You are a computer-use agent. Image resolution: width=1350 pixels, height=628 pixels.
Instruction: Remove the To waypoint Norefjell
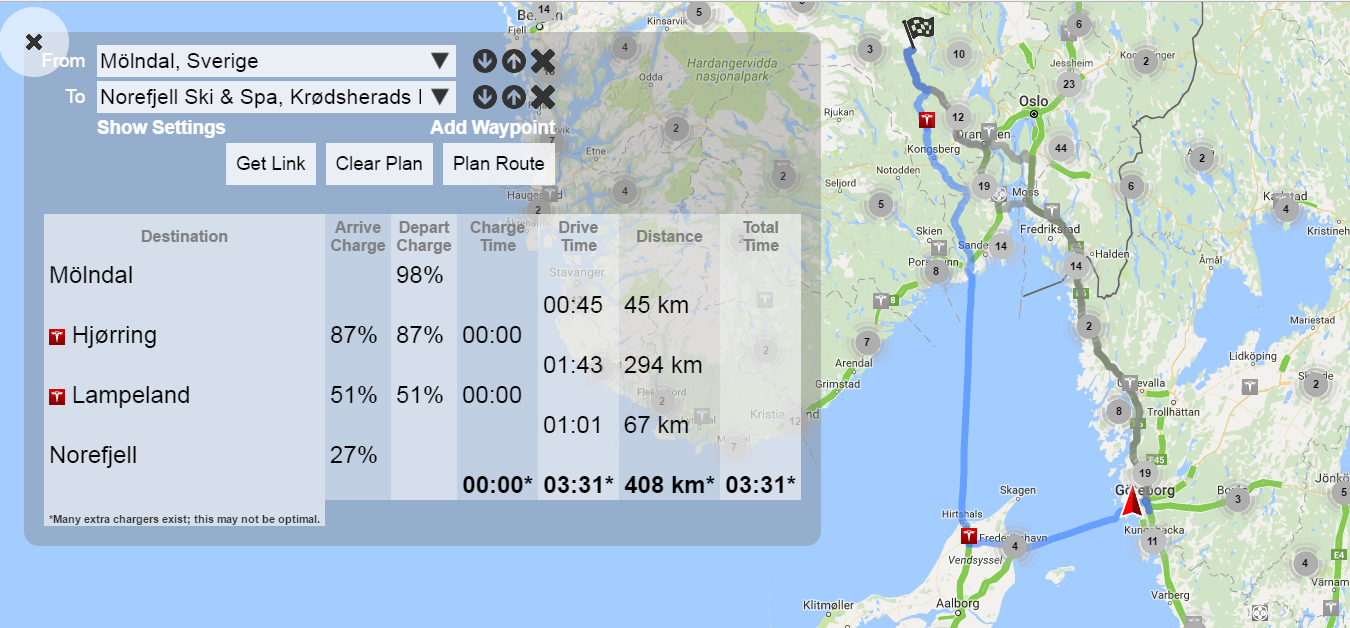point(543,97)
